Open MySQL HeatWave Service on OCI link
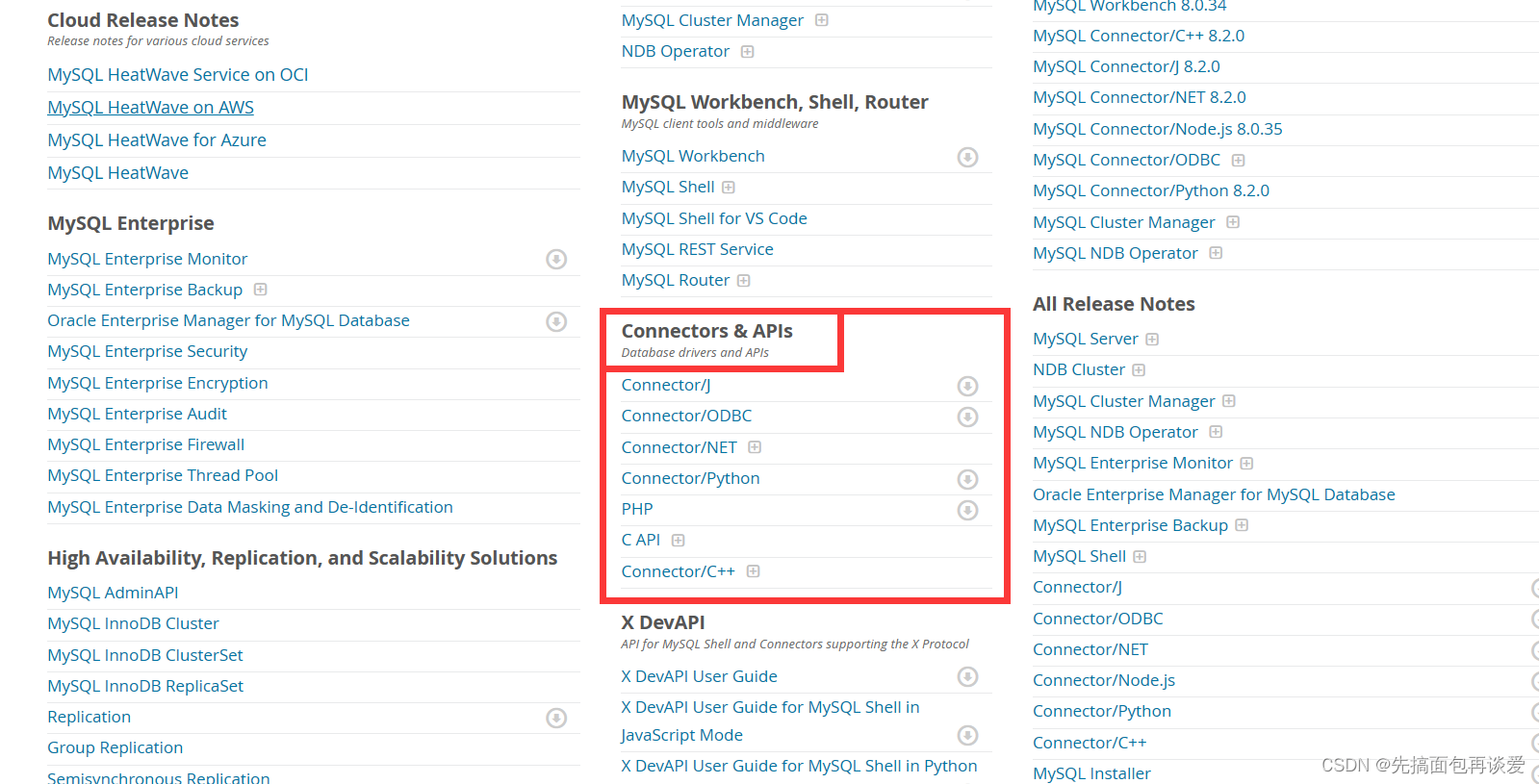This screenshot has height=784, width=1539. [x=178, y=75]
